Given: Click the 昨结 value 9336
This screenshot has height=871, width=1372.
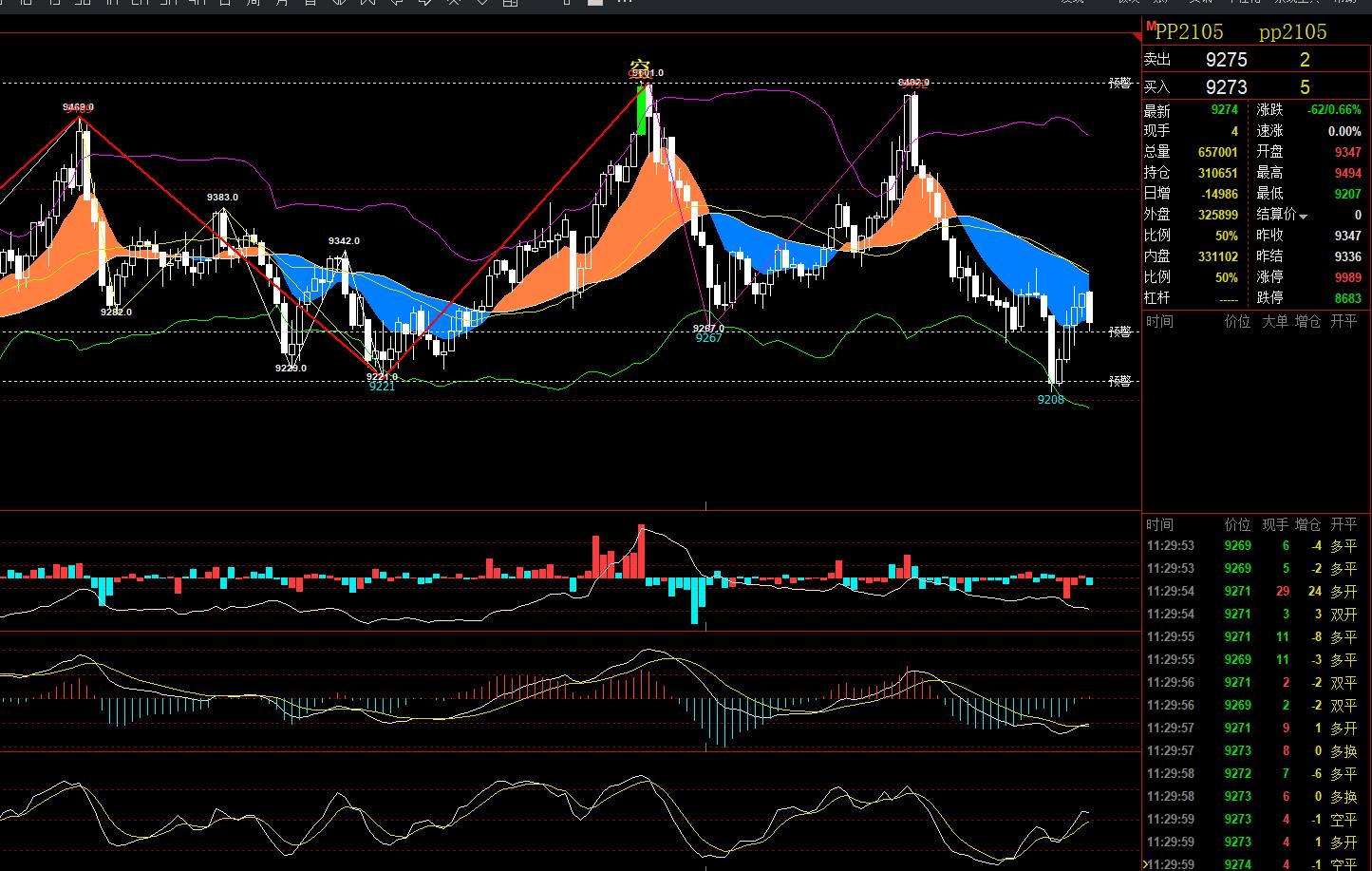Looking at the screenshot, I should [x=1347, y=256].
